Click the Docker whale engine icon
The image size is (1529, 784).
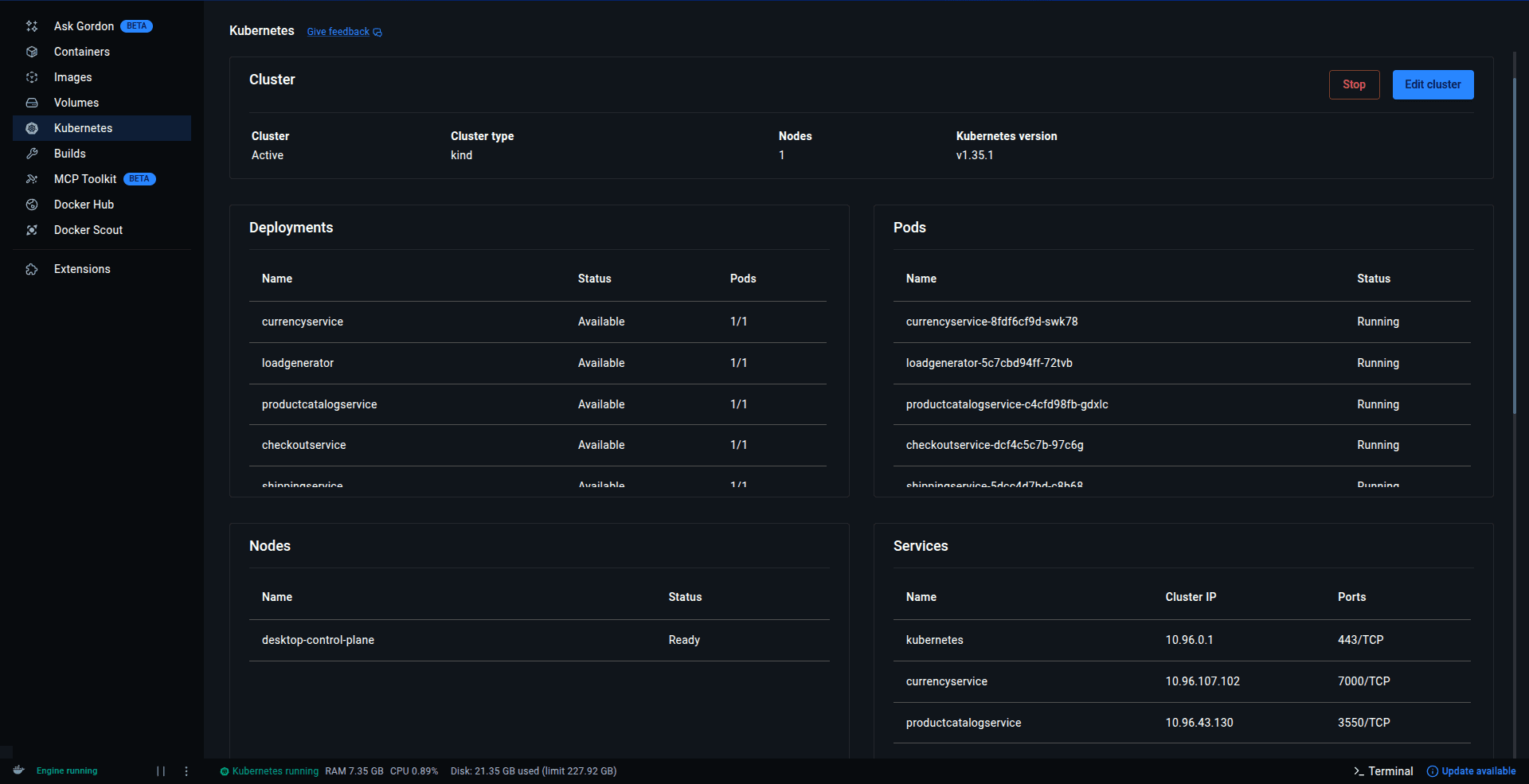pos(19,770)
